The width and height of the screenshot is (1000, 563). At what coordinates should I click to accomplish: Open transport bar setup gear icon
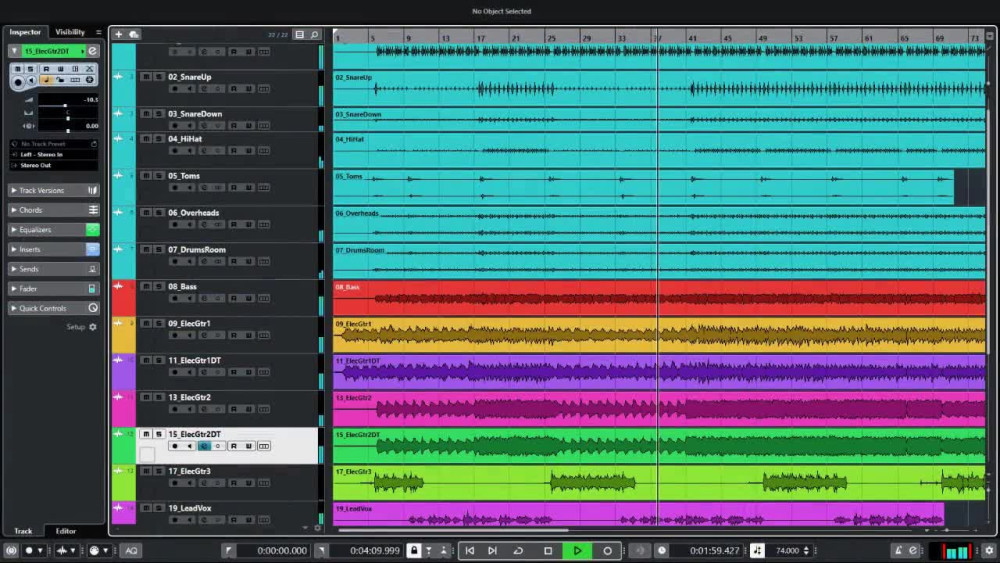(x=989, y=550)
